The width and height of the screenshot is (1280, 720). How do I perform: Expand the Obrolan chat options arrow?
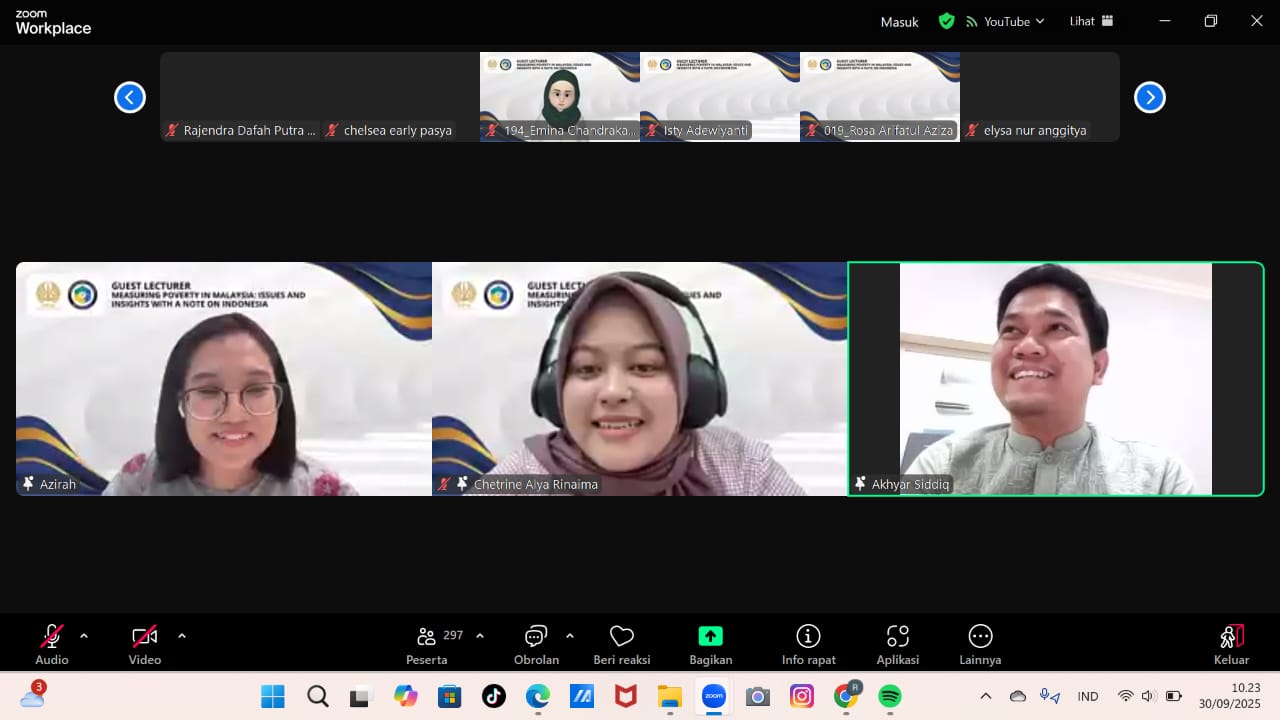pyautogui.click(x=570, y=635)
